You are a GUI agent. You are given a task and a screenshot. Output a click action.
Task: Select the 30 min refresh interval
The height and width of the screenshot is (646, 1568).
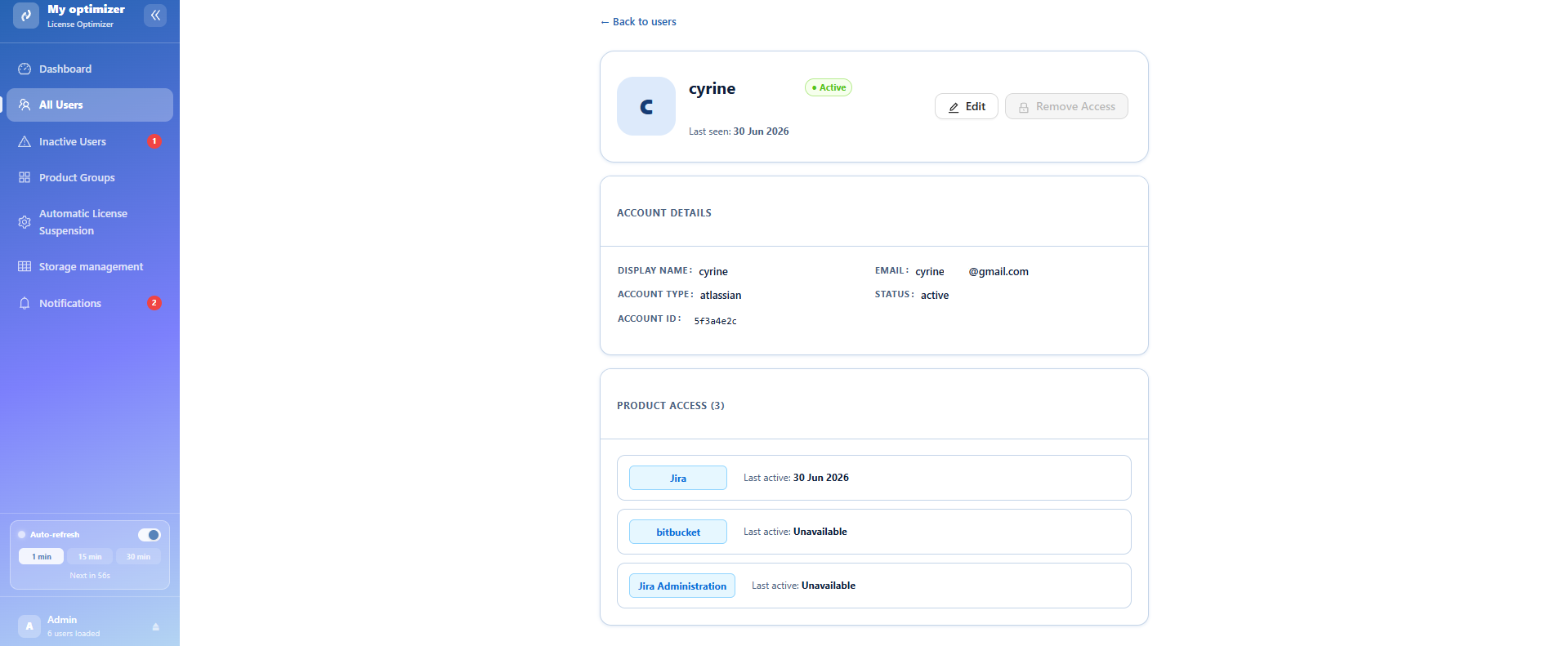[x=138, y=557]
